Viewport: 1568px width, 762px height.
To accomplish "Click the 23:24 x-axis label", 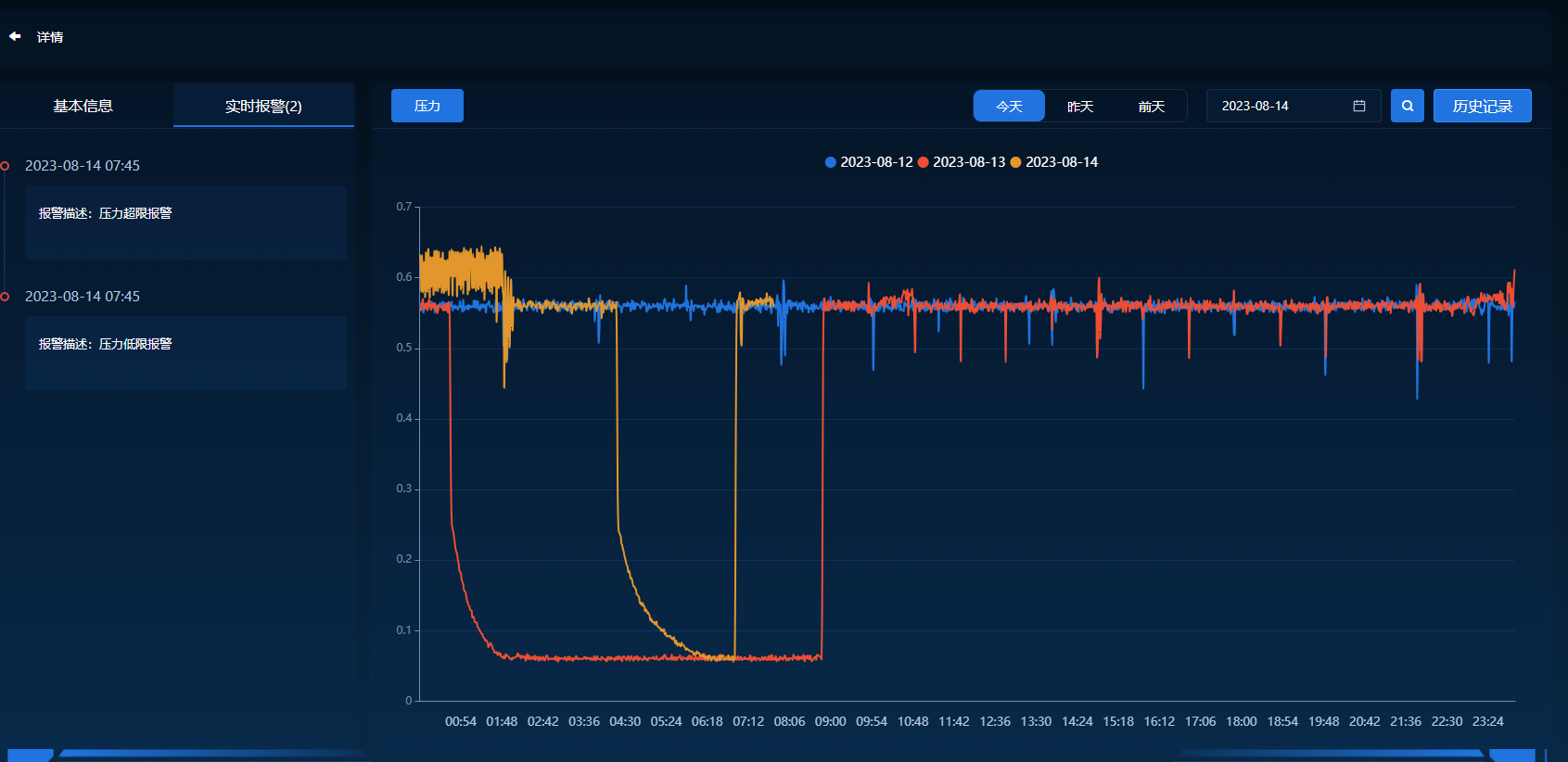I will click(x=1487, y=721).
